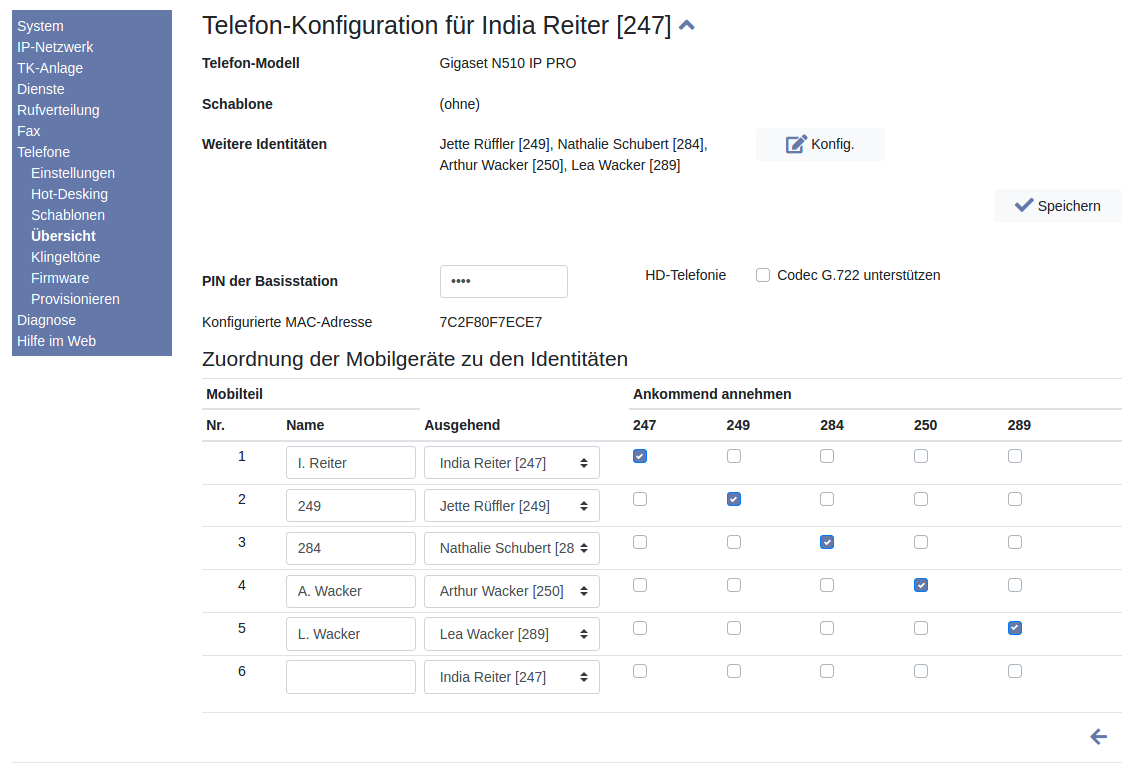Collapse the Telefon-Konfiguration header chevron
Viewport: 1137px width, 772px height.
point(687,26)
